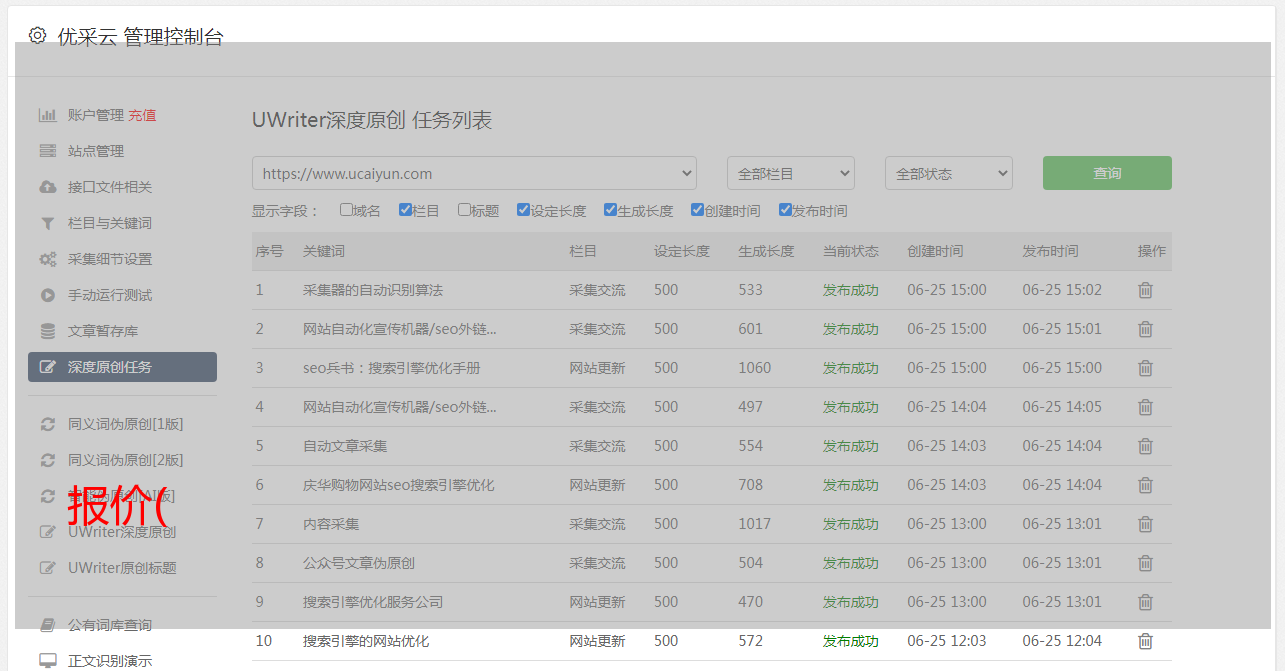This screenshot has width=1285, height=671.
Task: Click the red 充值 link
Action: click(x=142, y=115)
